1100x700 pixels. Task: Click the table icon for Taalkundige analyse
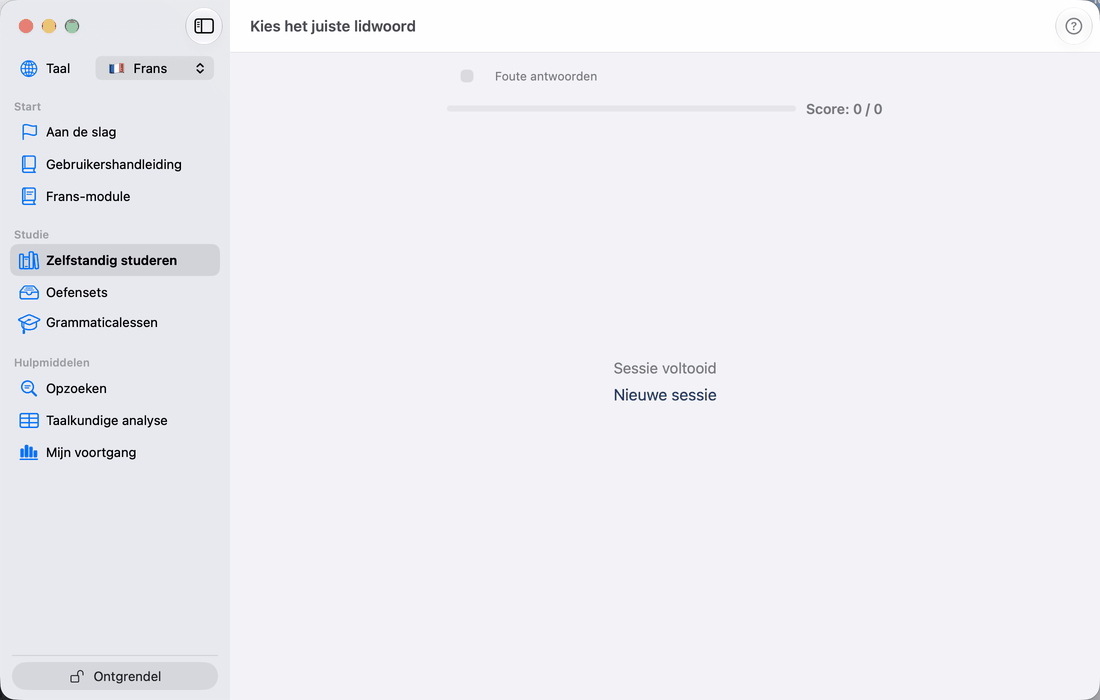29,421
